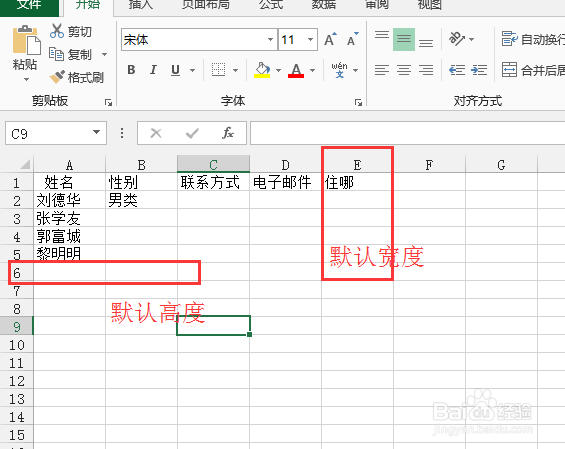Image resolution: width=565 pixels, height=449 pixels.
Task: Click into the formula bar input
Action: [408, 133]
